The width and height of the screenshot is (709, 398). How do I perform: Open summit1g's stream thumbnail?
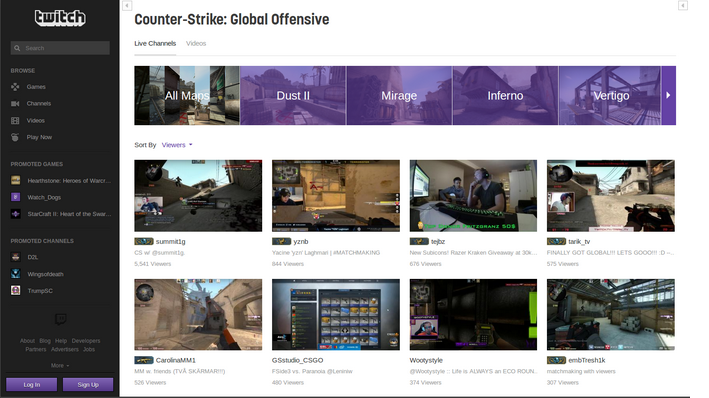coord(198,195)
